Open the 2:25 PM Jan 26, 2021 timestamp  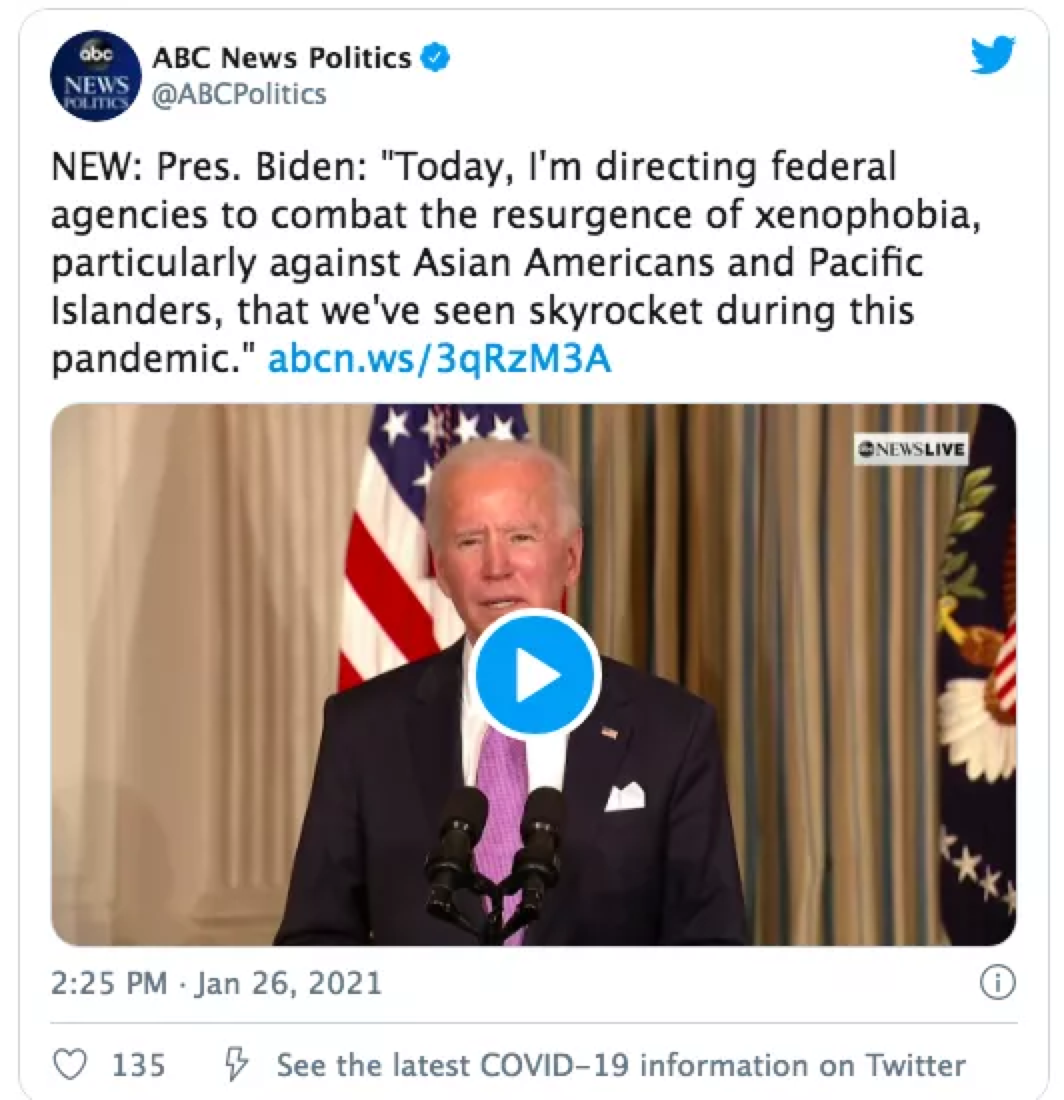click(216, 983)
